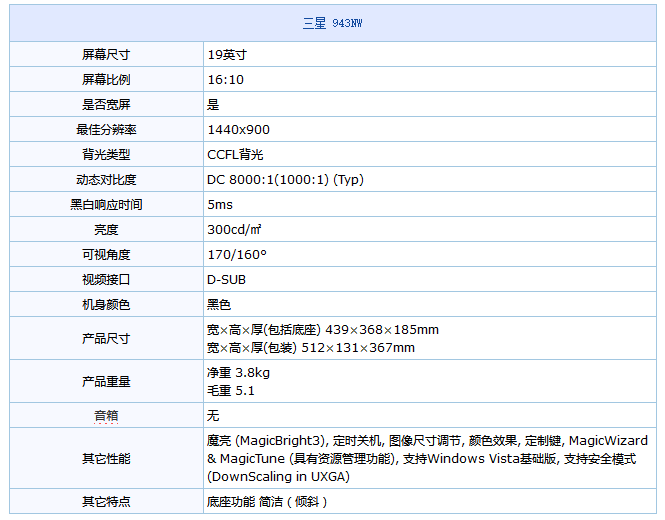This screenshot has height=520, width=665.
Task: Click the 黑白响应时间 label
Action: pos(106,204)
